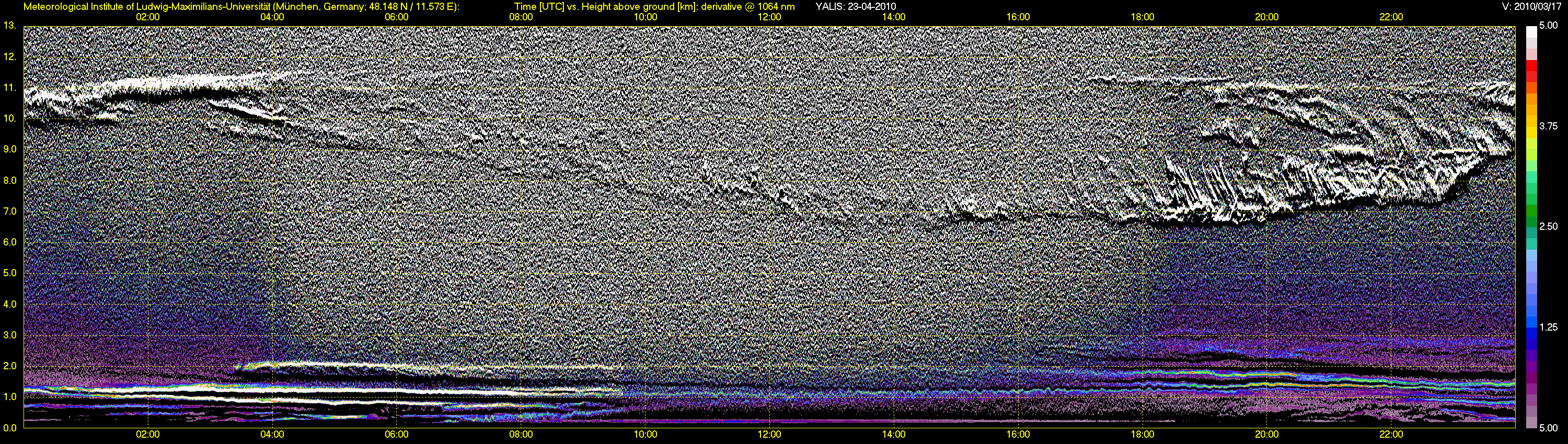Viewport: 1568px width, 444px height.
Task: Click the 5.00 label at the color bar's mauve end
Action: 1549,428
